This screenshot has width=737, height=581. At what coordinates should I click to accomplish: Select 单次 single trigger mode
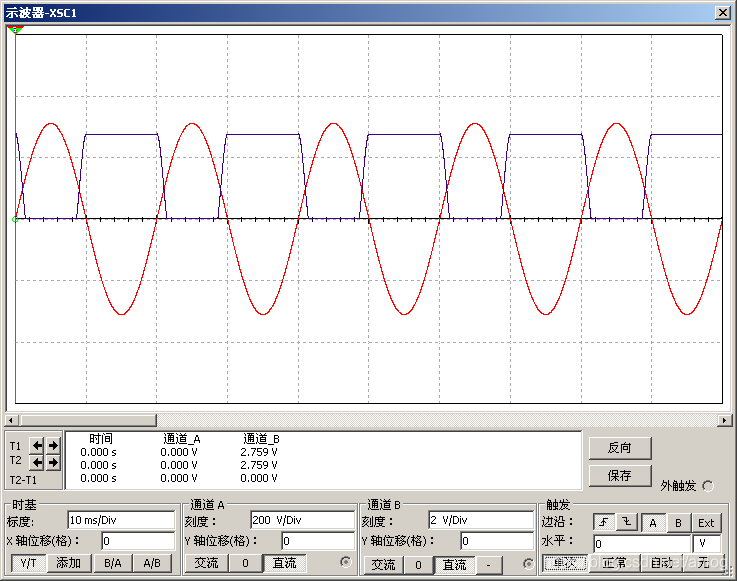tap(565, 563)
